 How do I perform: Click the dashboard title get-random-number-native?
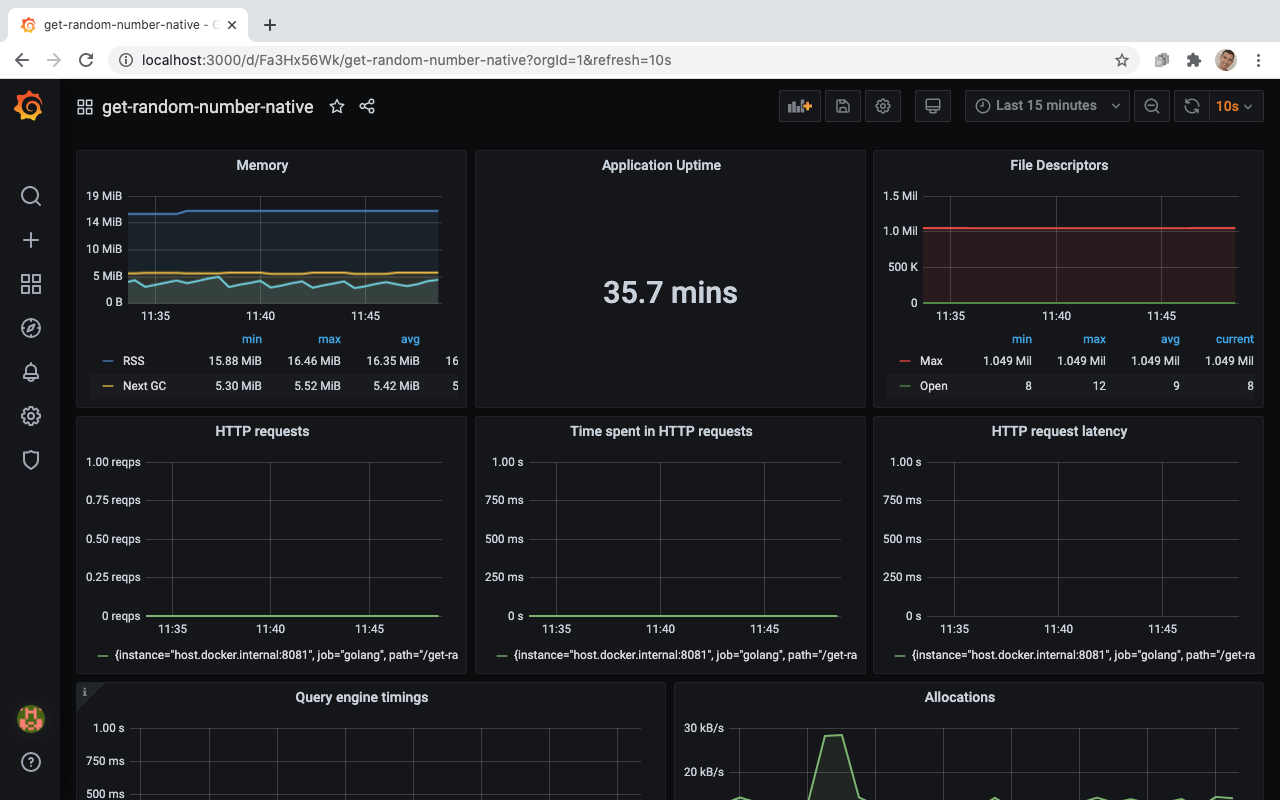point(207,107)
